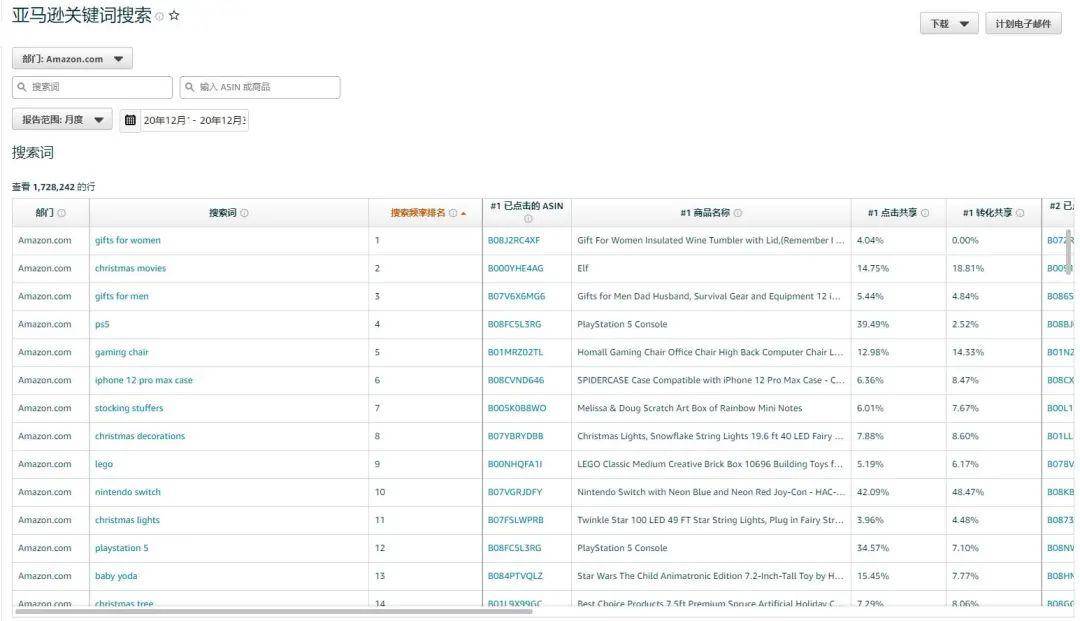
Task: Open the 'gaming chair' search term link
Action: pos(122,352)
